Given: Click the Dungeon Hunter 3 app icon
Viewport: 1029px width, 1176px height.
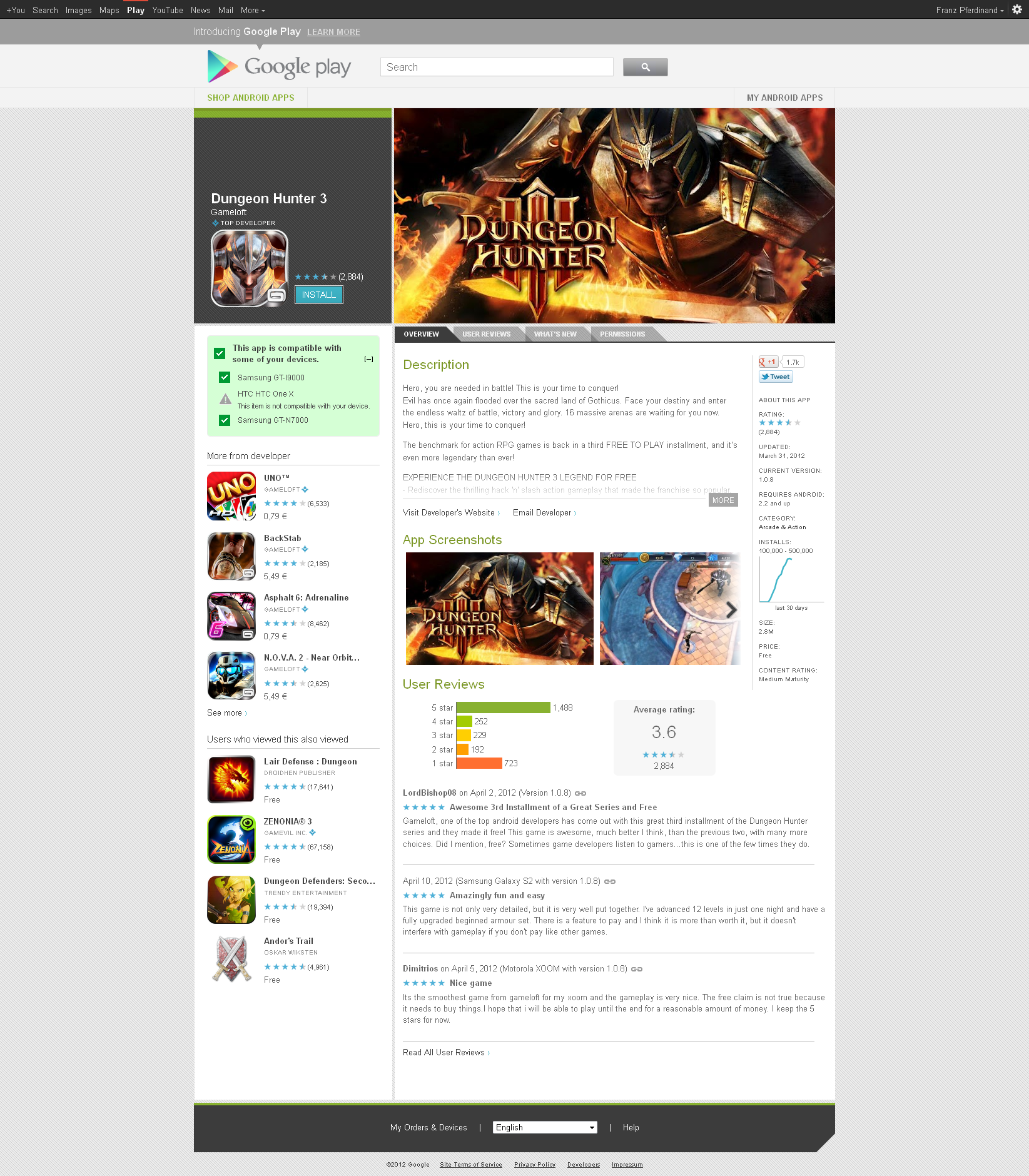Looking at the screenshot, I should click(x=250, y=268).
